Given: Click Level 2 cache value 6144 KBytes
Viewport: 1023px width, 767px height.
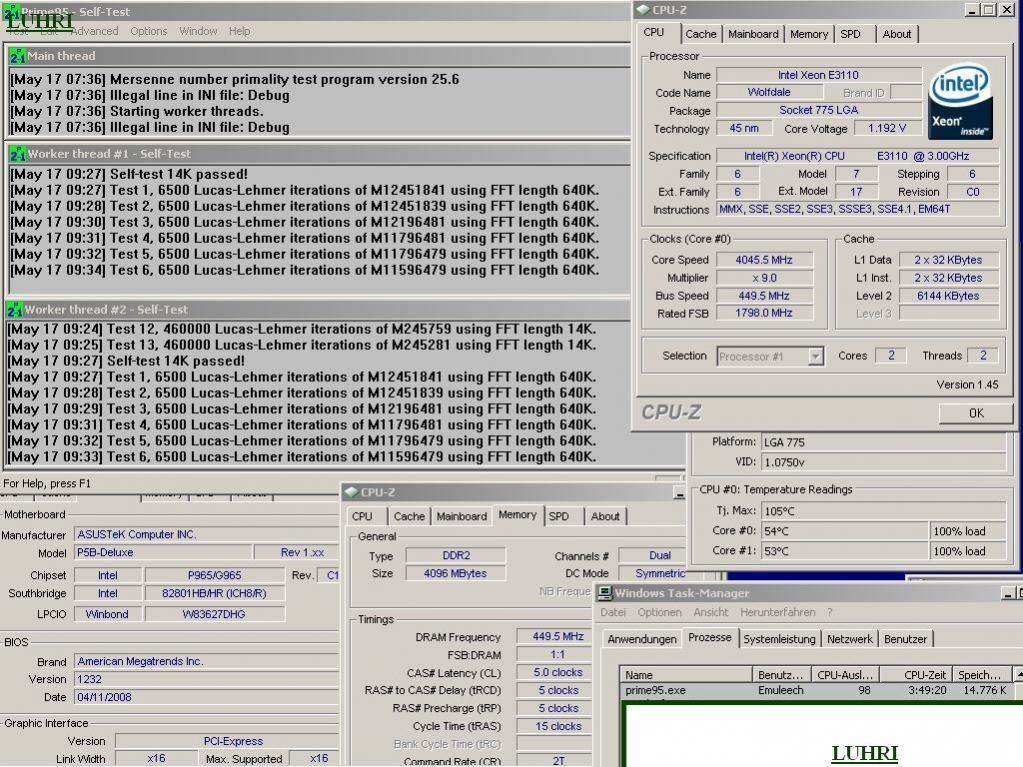Looking at the screenshot, I should [x=948, y=295].
